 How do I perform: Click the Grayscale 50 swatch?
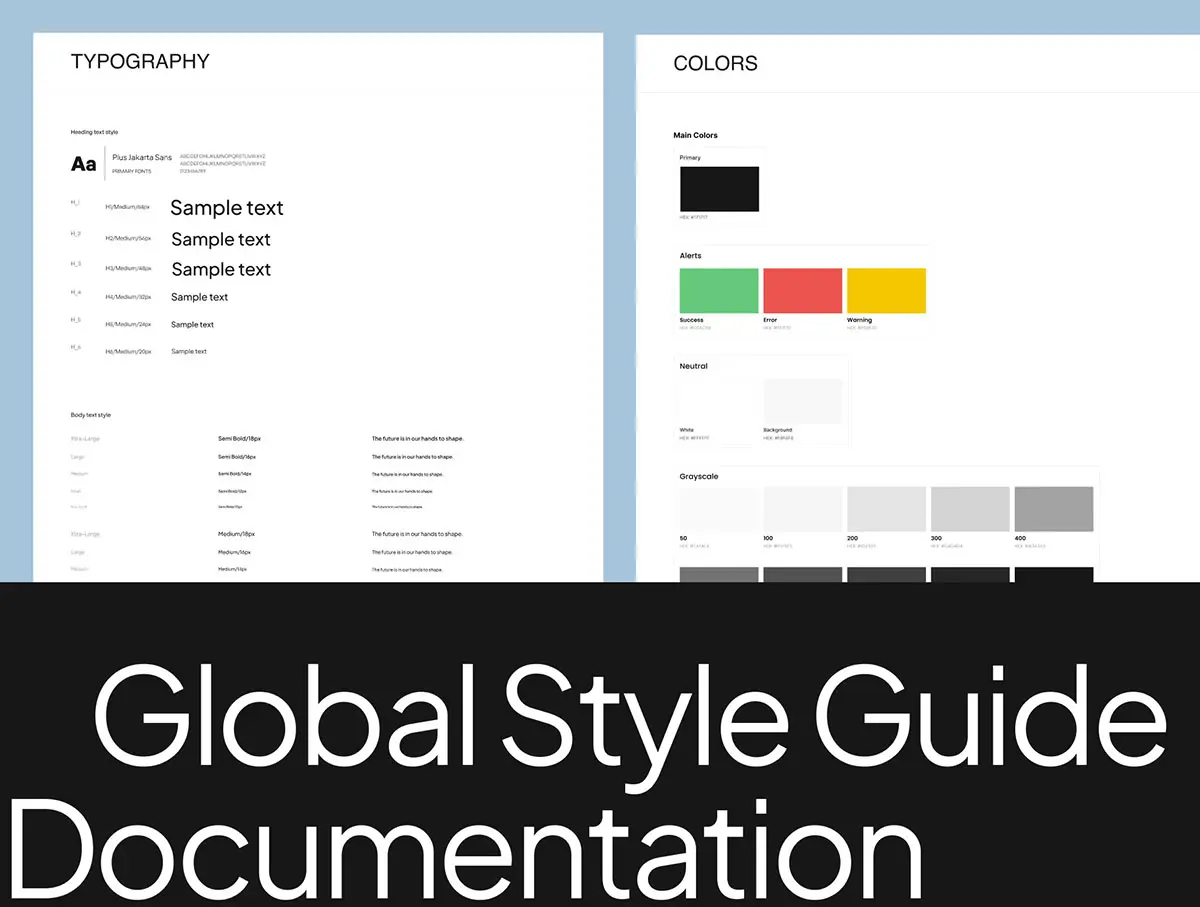pyautogui.click(x=719, y=509)
